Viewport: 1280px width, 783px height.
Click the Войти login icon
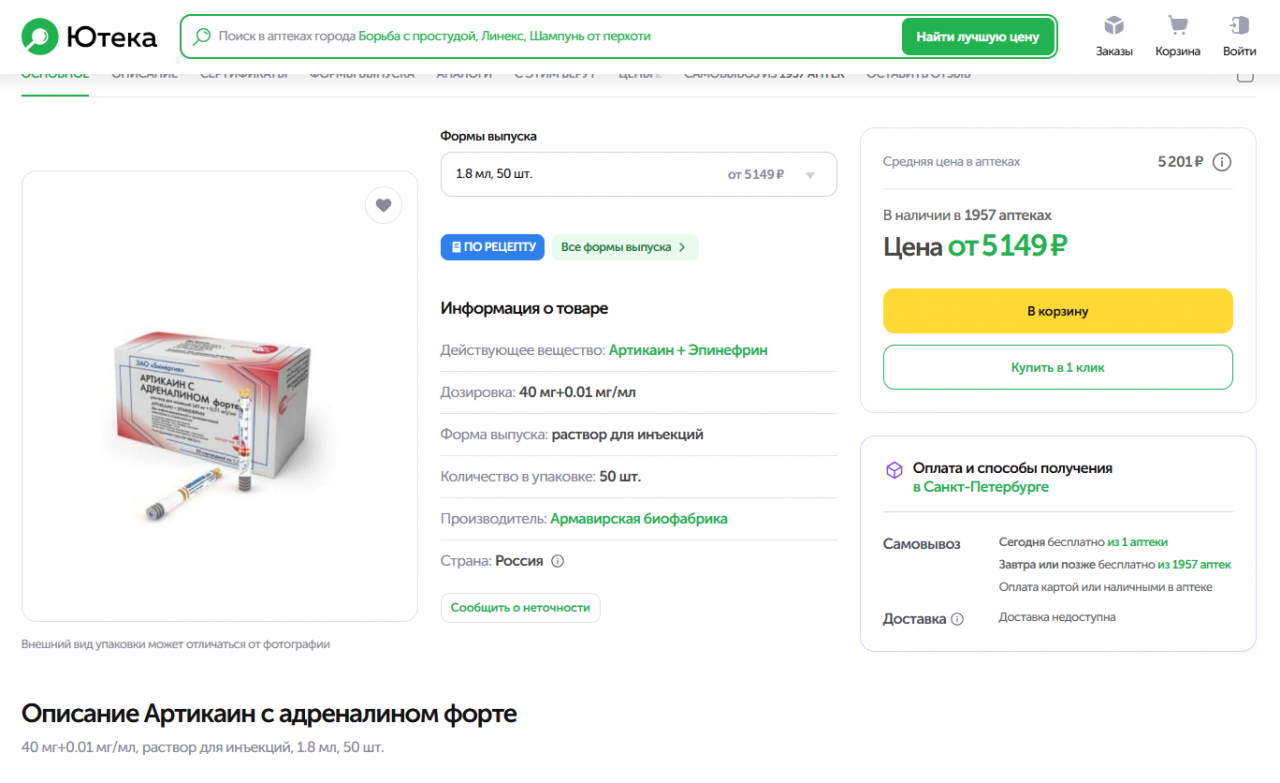tap(1239, 27)
